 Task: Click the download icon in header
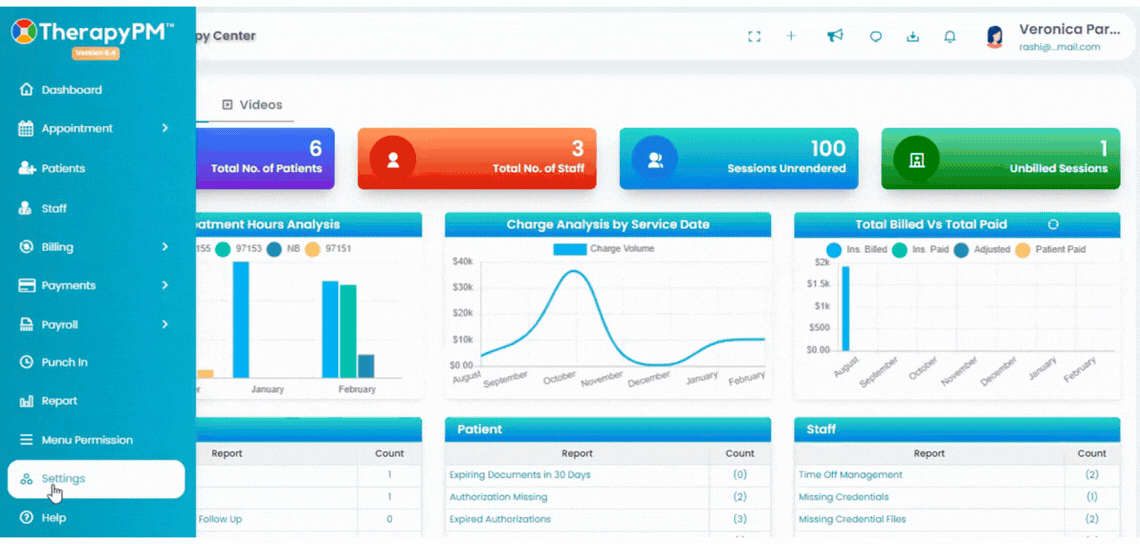tap(912, 36)
